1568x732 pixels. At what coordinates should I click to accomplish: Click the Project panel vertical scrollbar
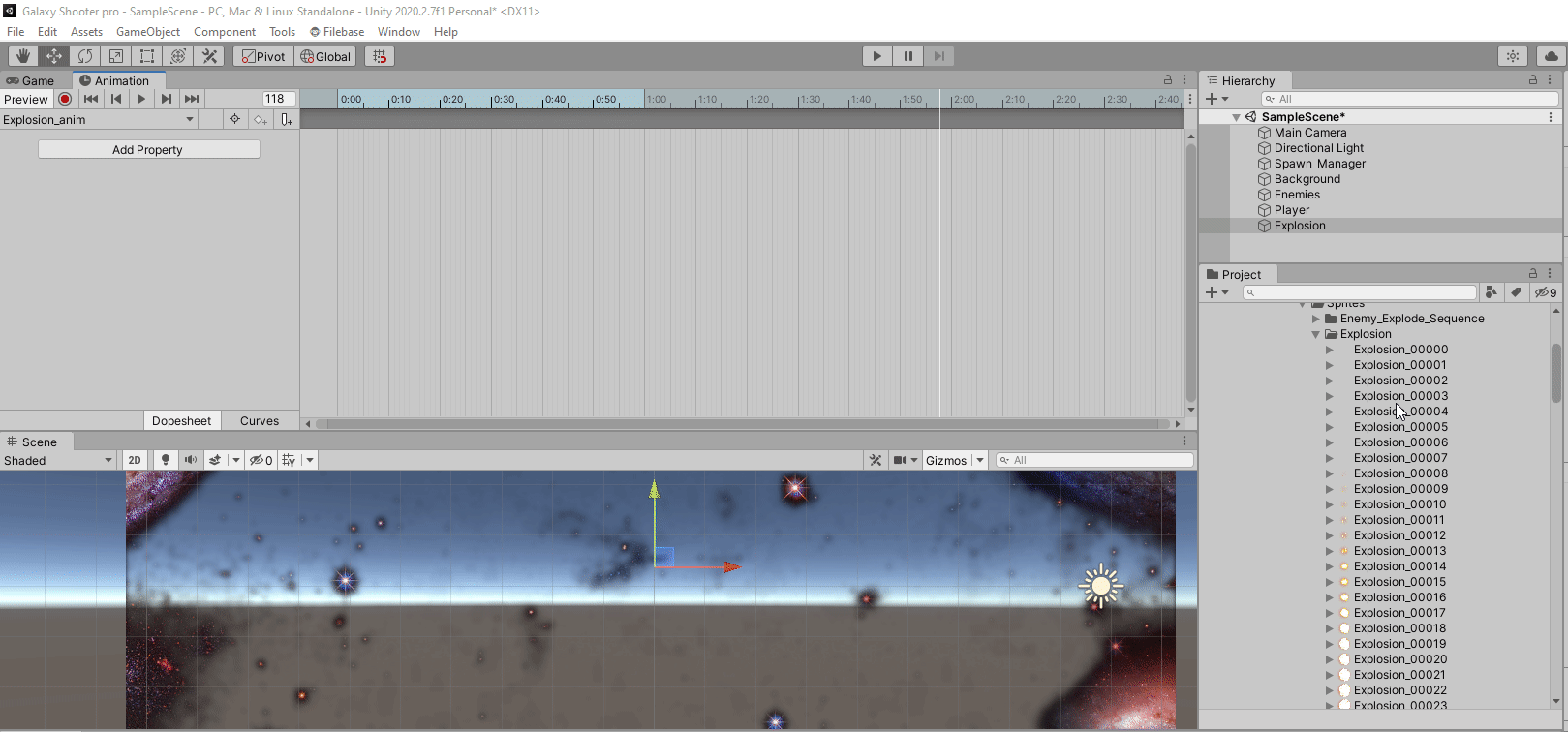click(x=1556, y=373)
